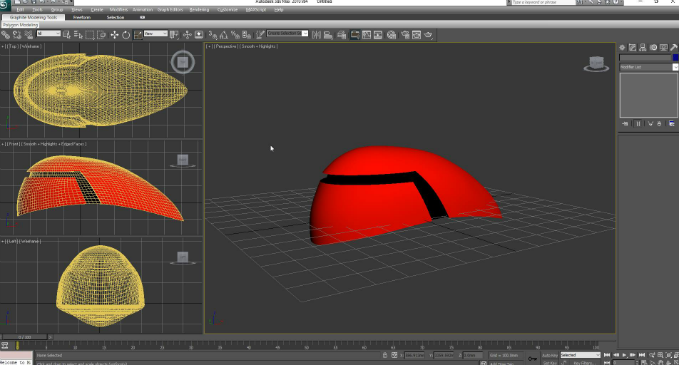The width and height of the screenshot is (679, 365).
Task: Activate the Select and Move tool
Action: pos(114,35)
